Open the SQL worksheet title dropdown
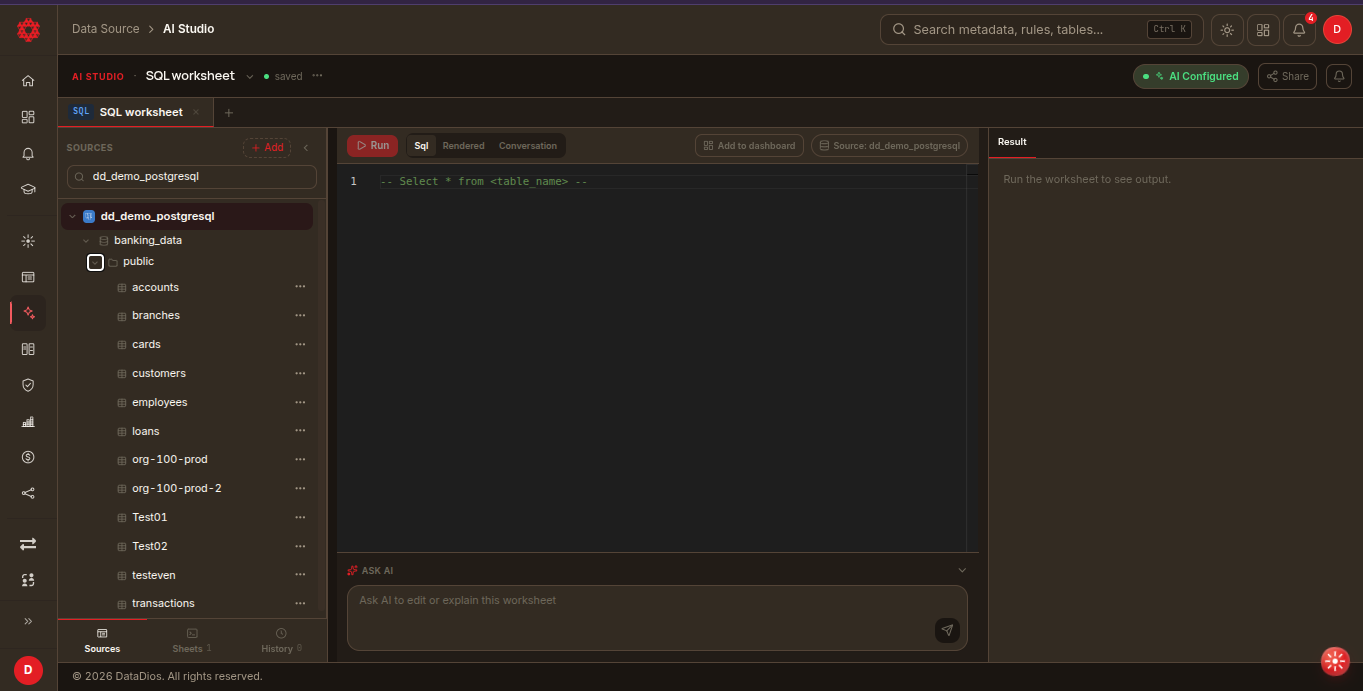Image resolution: width=1363 pixels, height=691 pixels. [x=250, y=77]
